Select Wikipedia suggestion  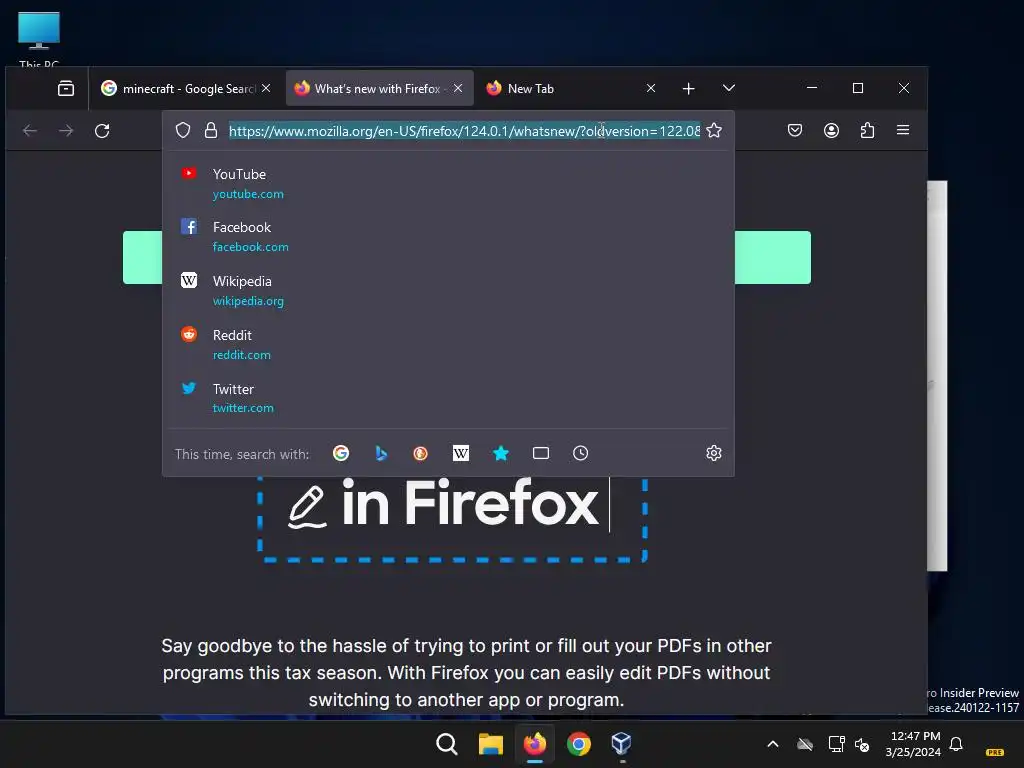pyautogui.click(x=448, y=291)
